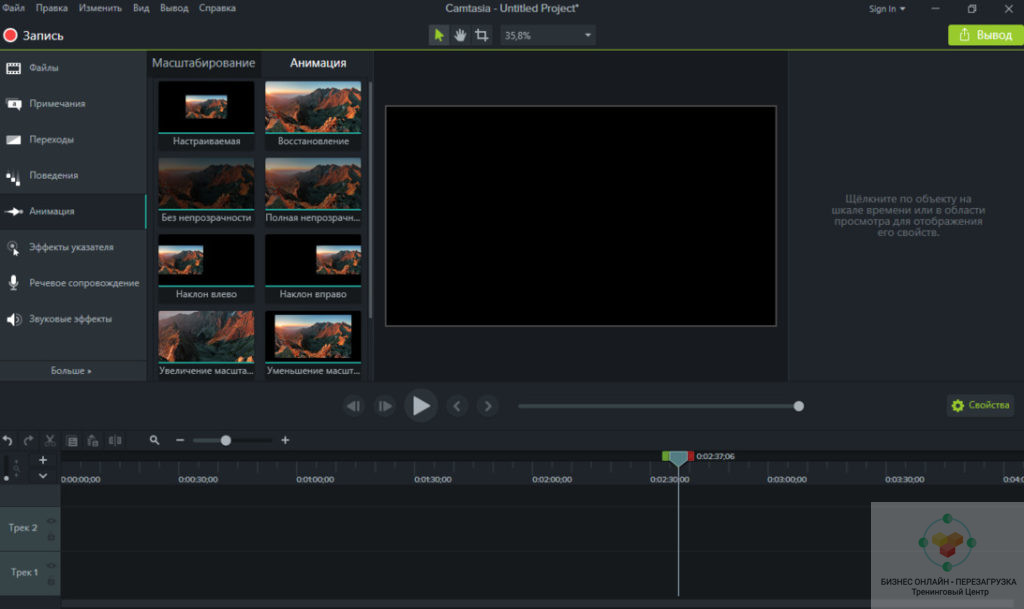Toggle lock on Трек 1
This screenshot has height=609, width=1024.
[x=51, y=580]
